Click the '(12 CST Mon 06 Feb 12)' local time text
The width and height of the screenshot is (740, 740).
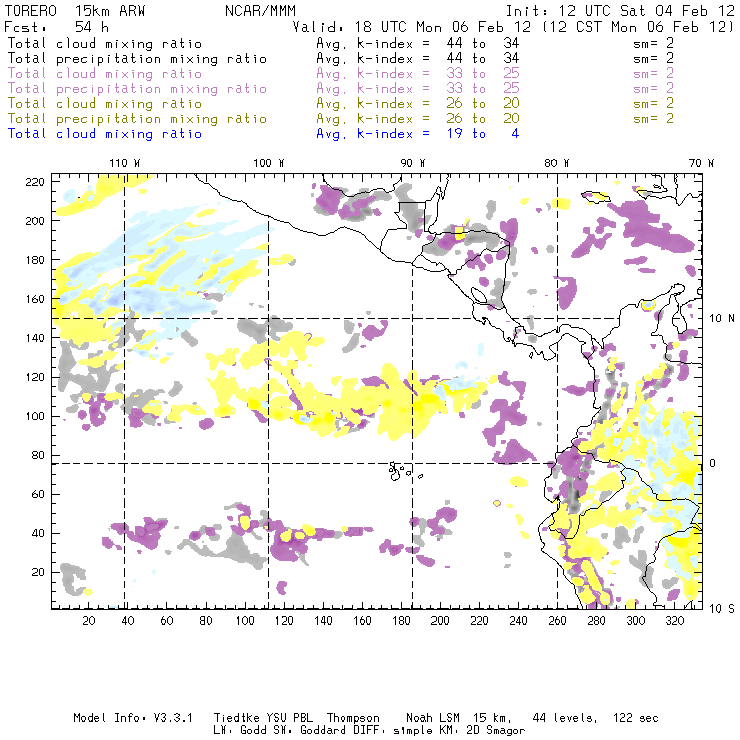[x=638, y=26]
